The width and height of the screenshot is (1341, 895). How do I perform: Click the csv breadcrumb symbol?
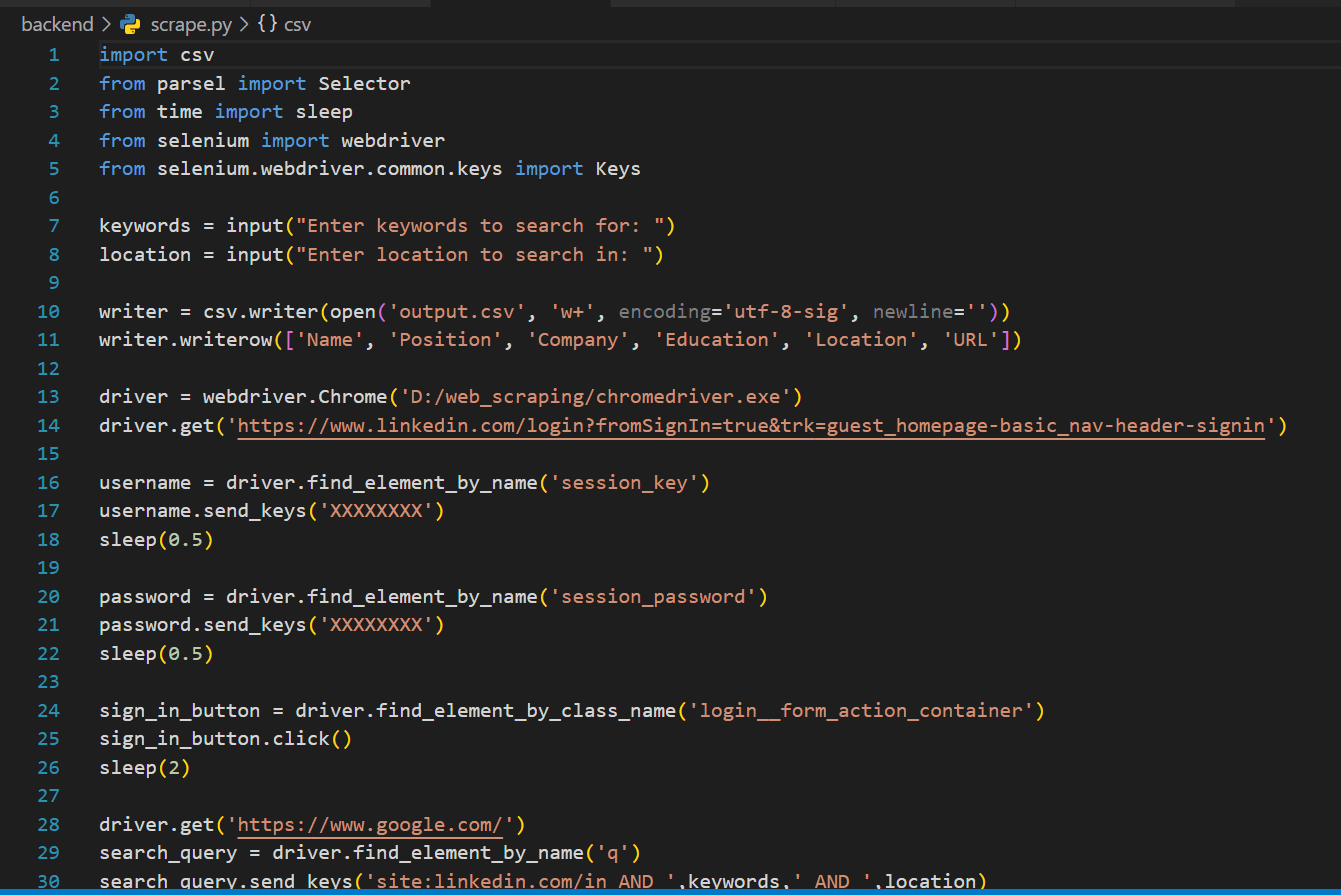[x=298, y=24]
